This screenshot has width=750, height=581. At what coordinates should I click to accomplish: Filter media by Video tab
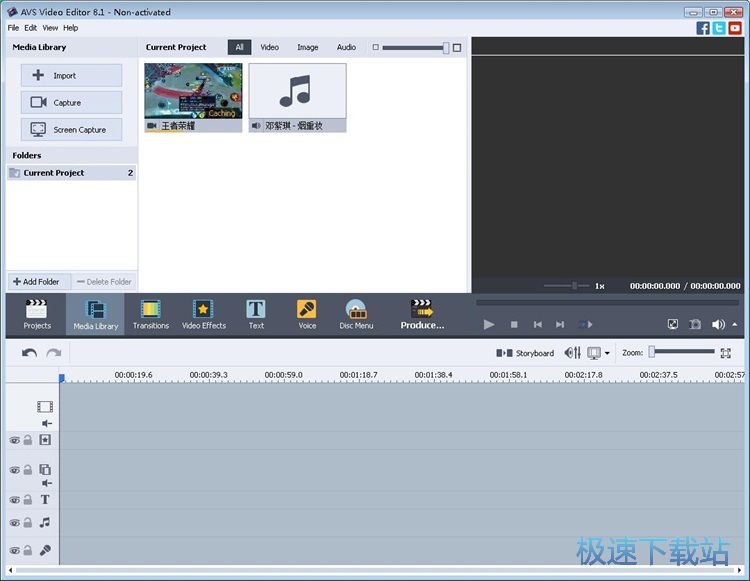point(269,47)
